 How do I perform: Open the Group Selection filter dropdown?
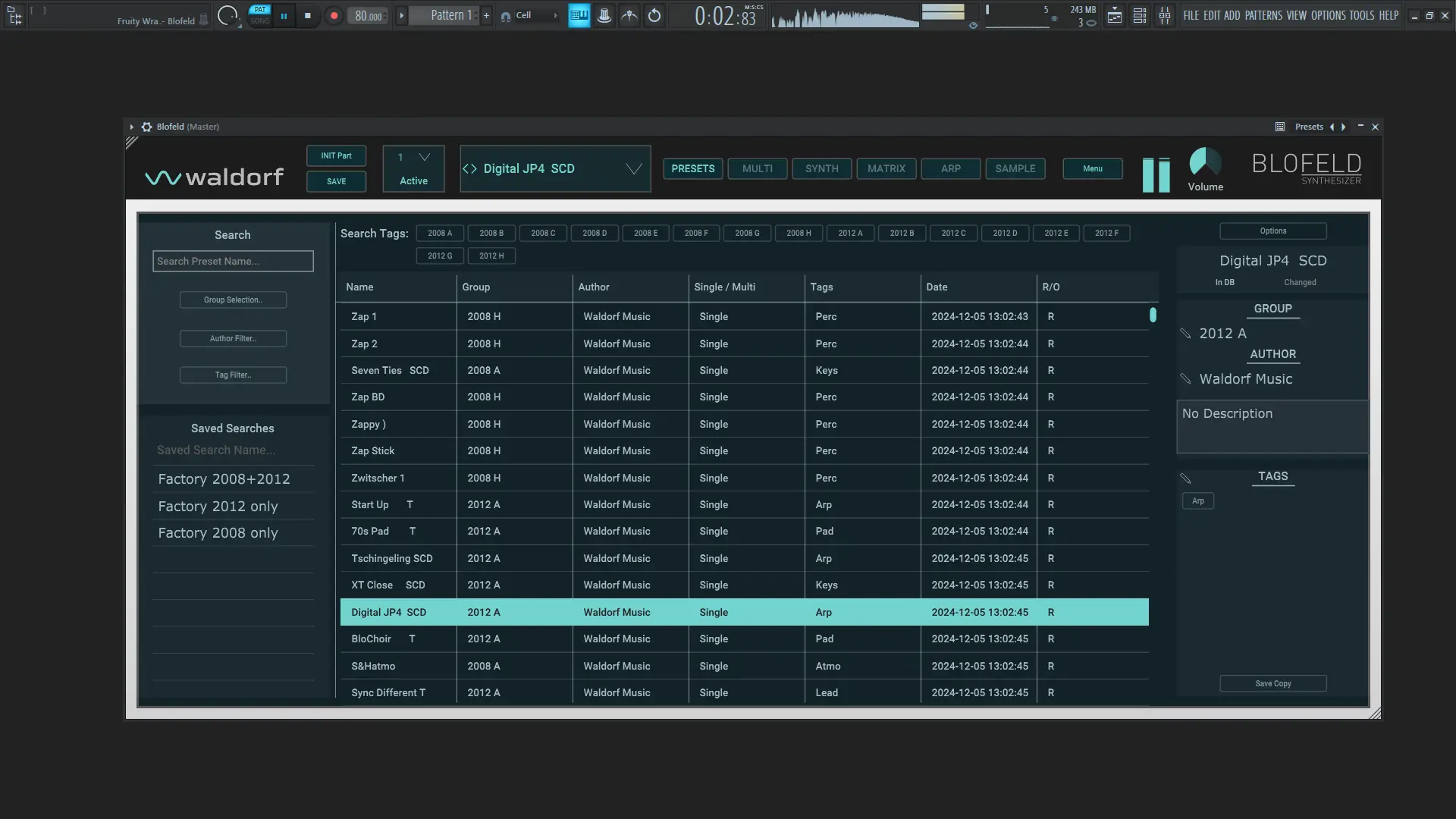click(x=233, y=300)
